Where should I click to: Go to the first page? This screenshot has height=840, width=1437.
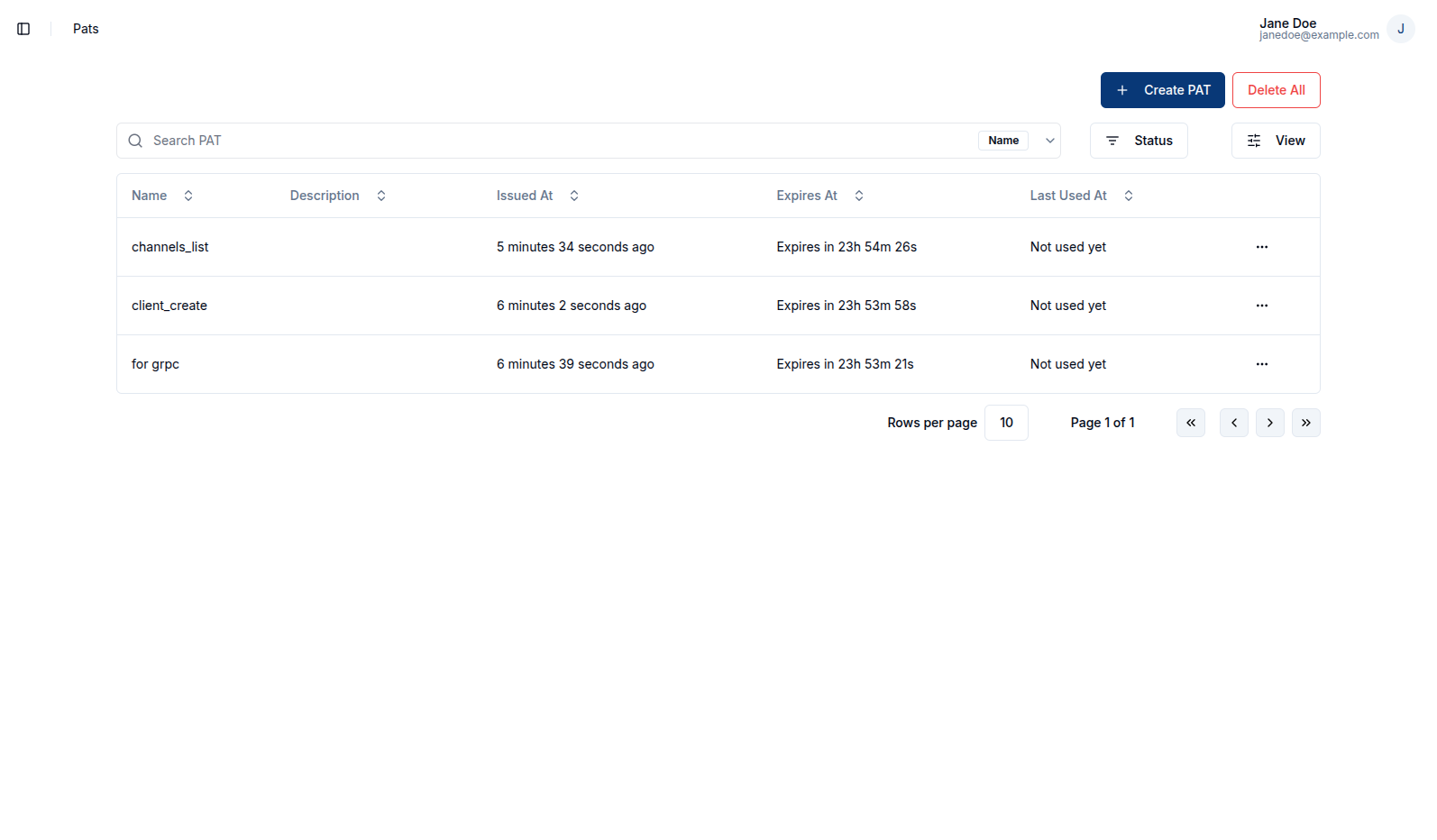[x=1190, y=423]
